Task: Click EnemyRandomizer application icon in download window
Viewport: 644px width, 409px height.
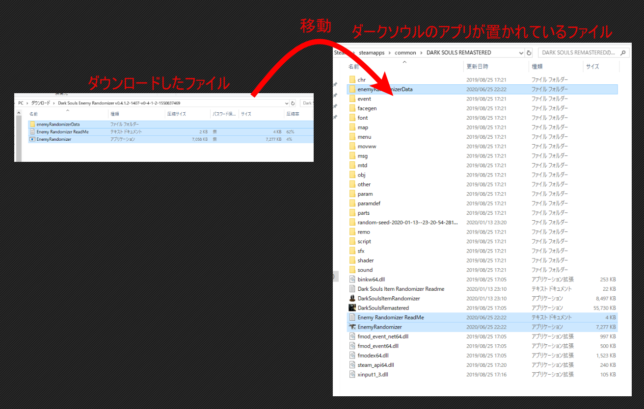Action: [32, 139]
